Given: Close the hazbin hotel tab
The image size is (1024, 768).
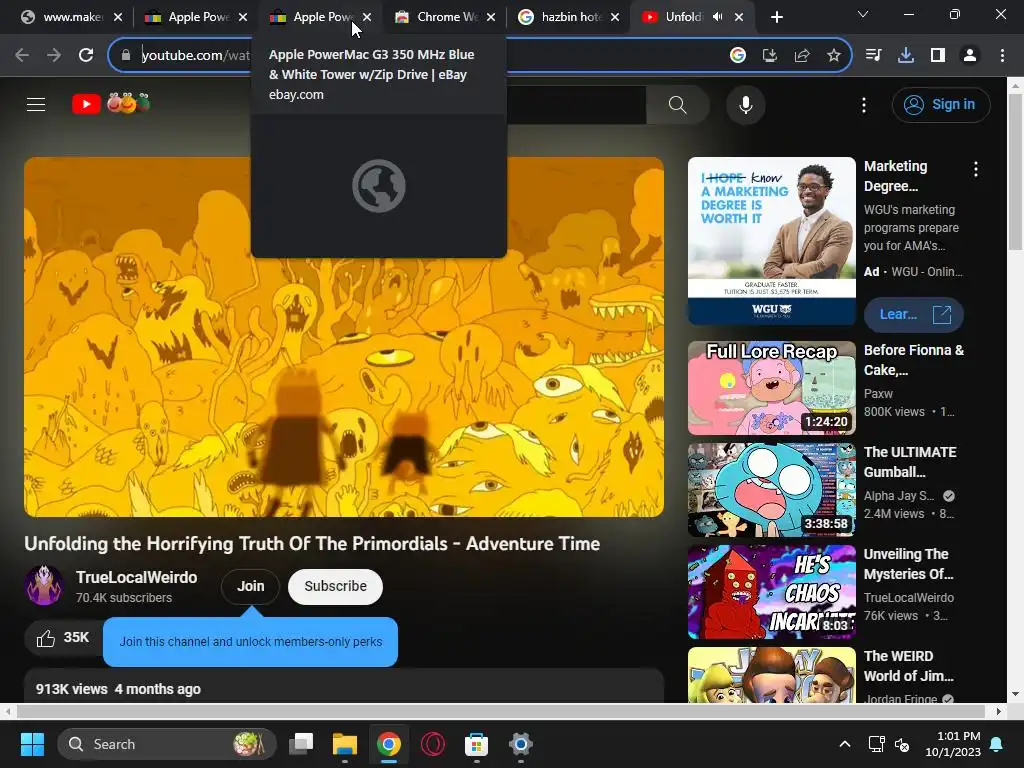Looking at the screenshot, I should (x=615, y=18).
